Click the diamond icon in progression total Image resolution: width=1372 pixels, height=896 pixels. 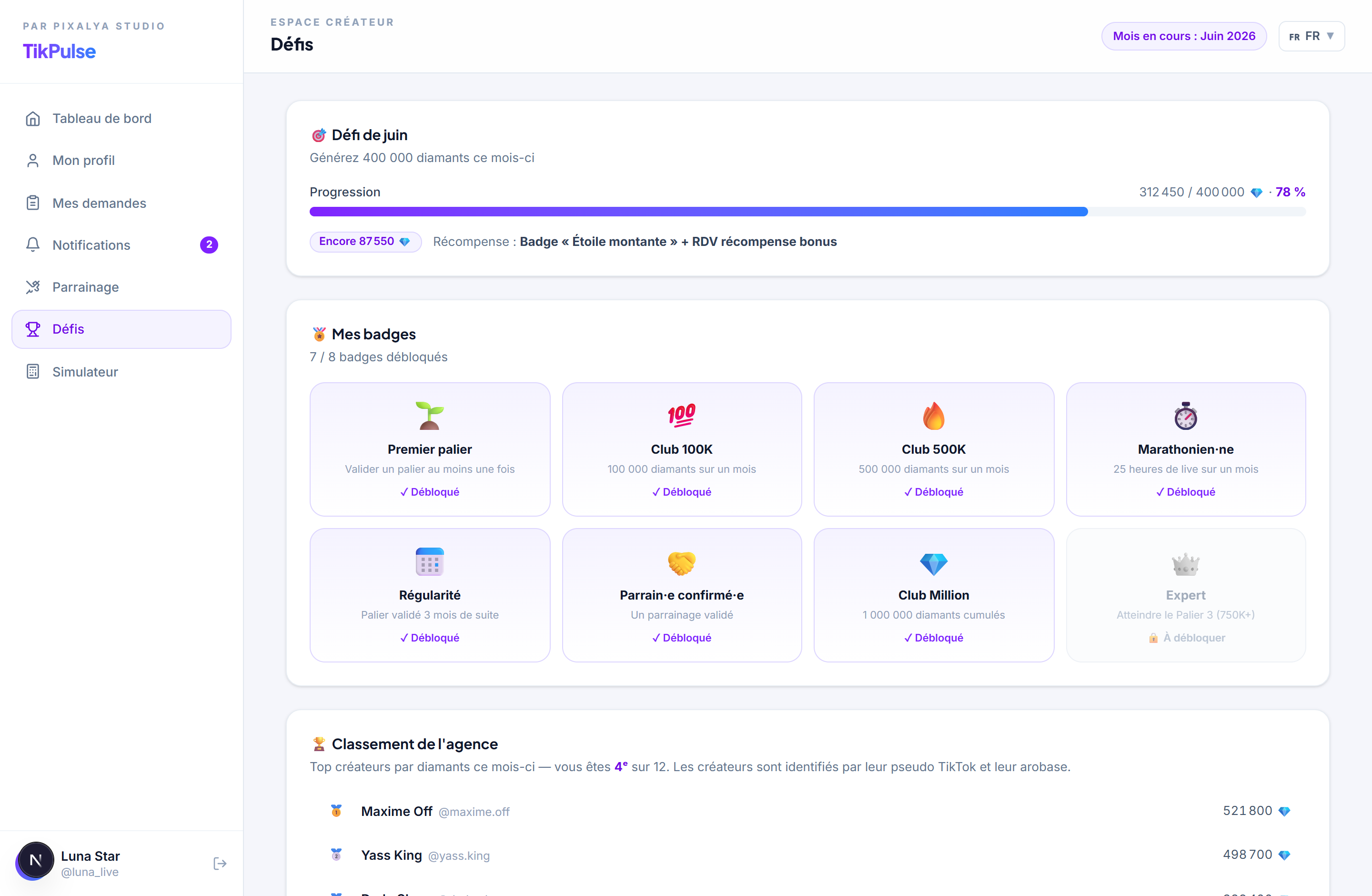(x=1257, y=193)
